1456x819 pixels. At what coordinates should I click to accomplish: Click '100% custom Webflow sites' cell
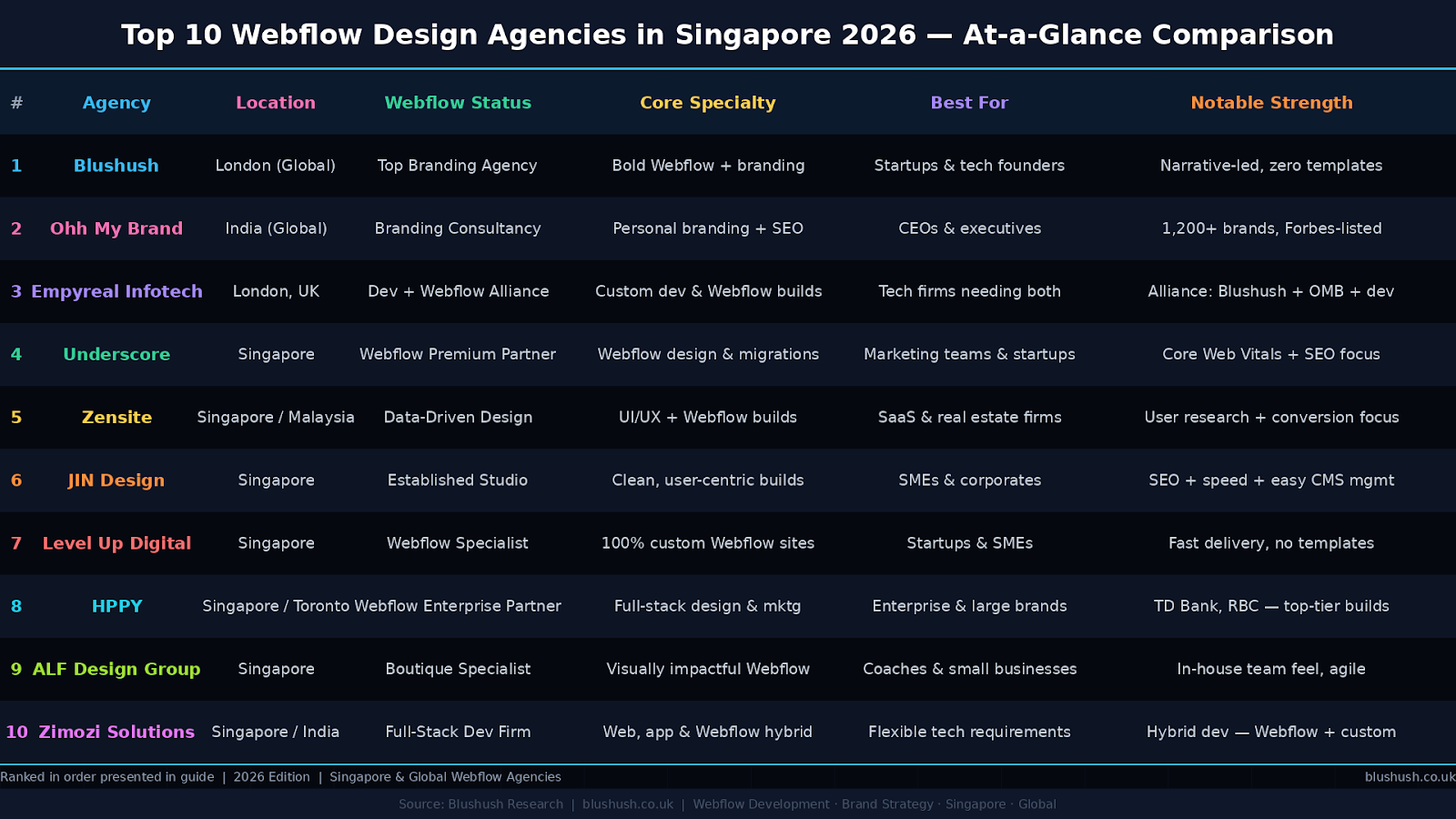pyautogui.click(x=708, y=543)
